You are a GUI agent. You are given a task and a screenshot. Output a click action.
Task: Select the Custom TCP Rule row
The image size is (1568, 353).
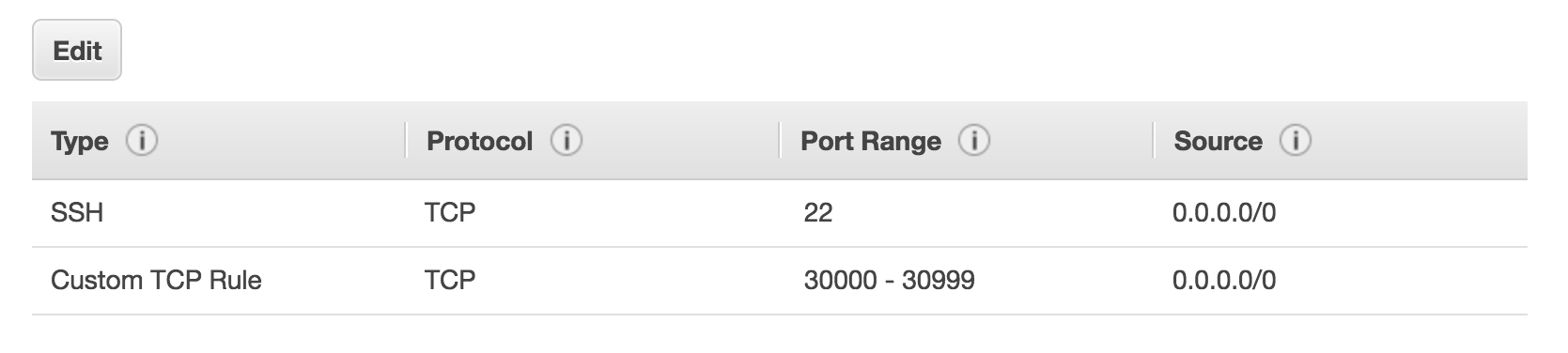coord(780,281)
